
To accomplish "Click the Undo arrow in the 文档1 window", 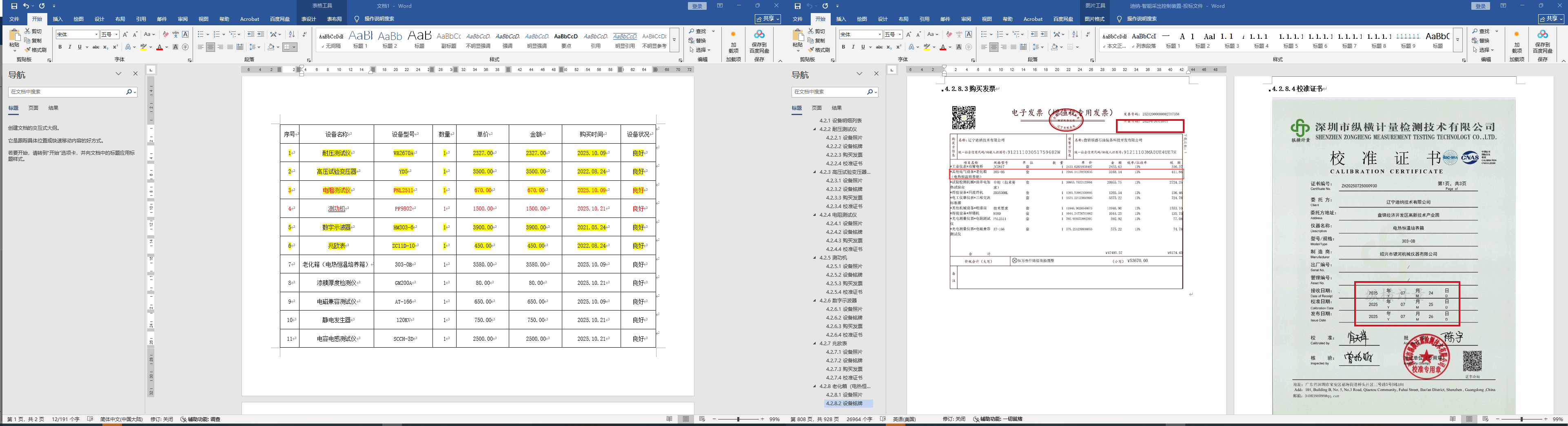I will pos(26,6).
